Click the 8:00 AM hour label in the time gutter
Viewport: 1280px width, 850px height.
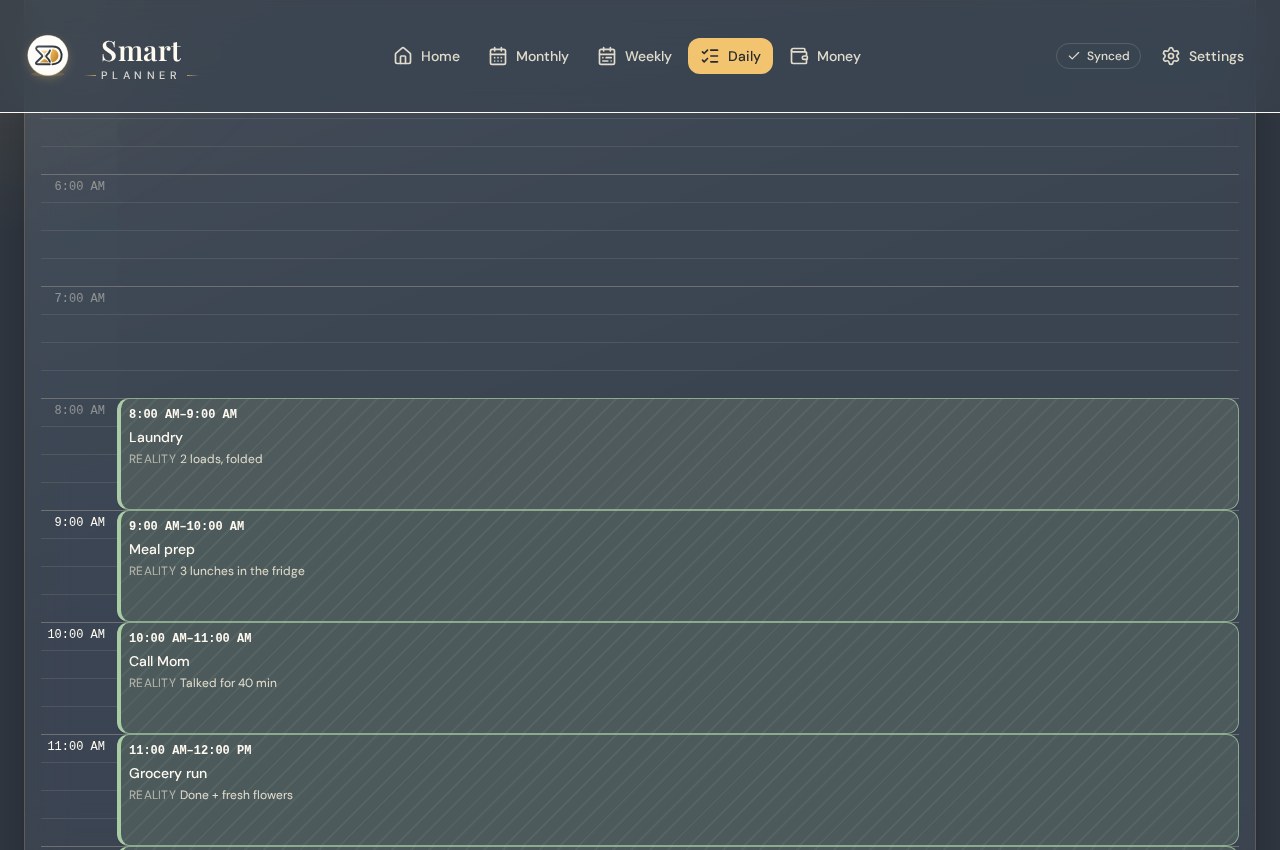(80, 410)
